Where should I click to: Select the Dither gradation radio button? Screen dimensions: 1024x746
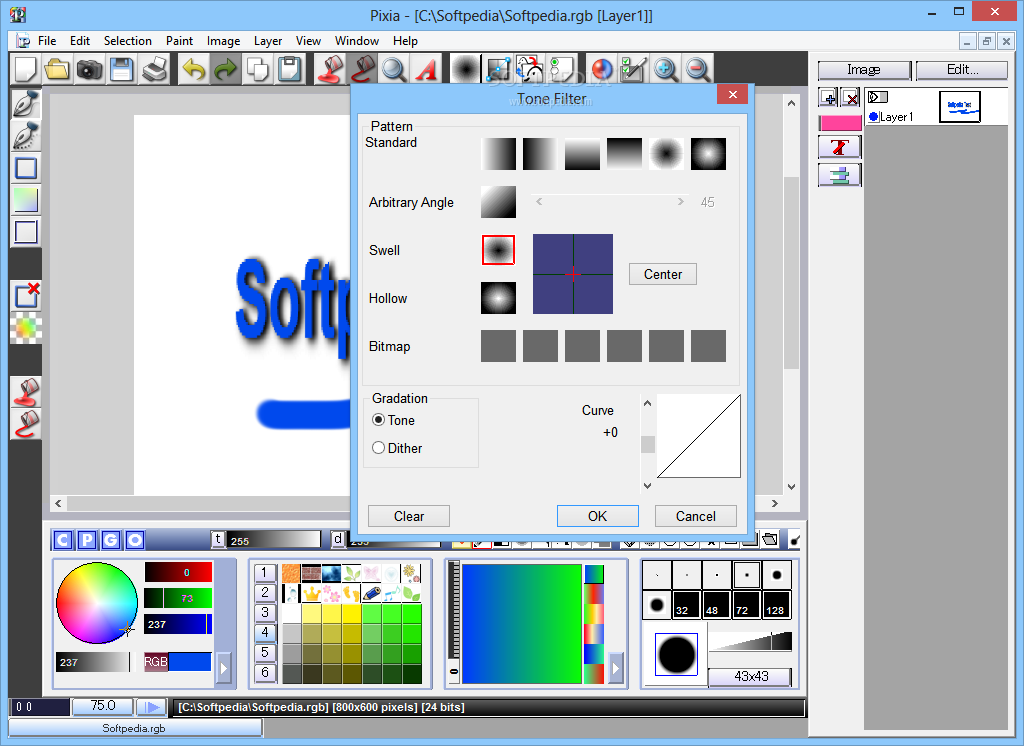tap(378, 447)
